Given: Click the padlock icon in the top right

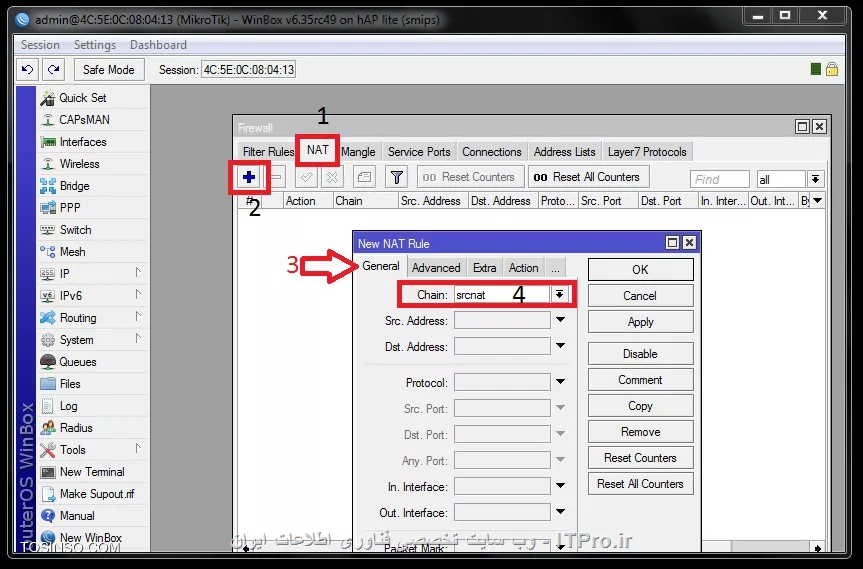Looking at the screenshot, I should pos(832,69).
